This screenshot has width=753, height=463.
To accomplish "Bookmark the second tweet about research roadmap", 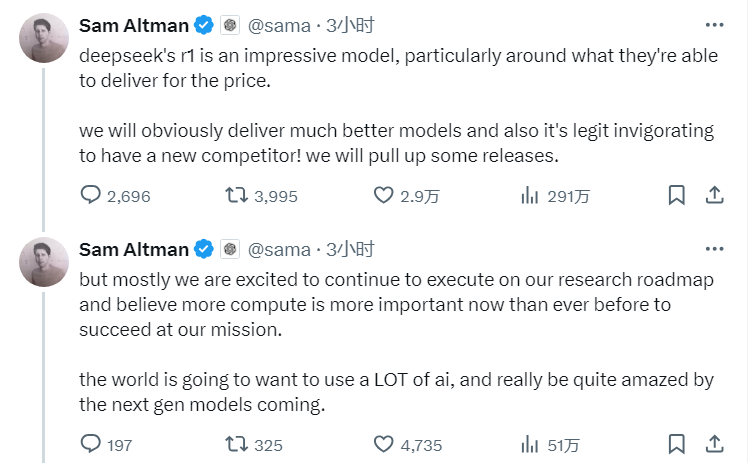I will (x=677, y=444).
